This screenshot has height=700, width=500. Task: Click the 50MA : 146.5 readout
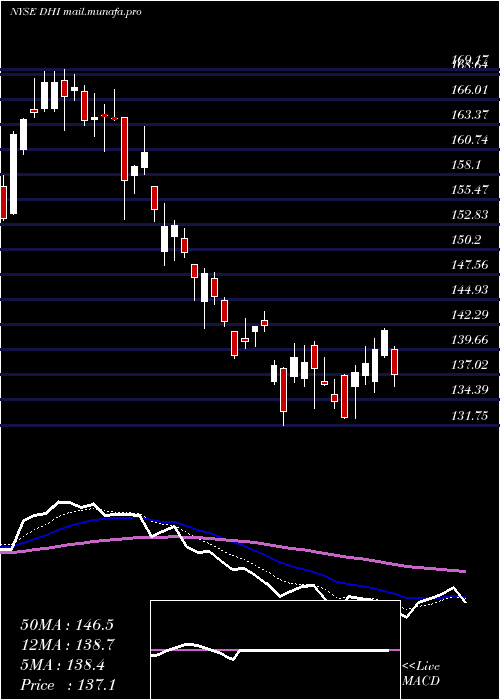[x=67, y=625]
